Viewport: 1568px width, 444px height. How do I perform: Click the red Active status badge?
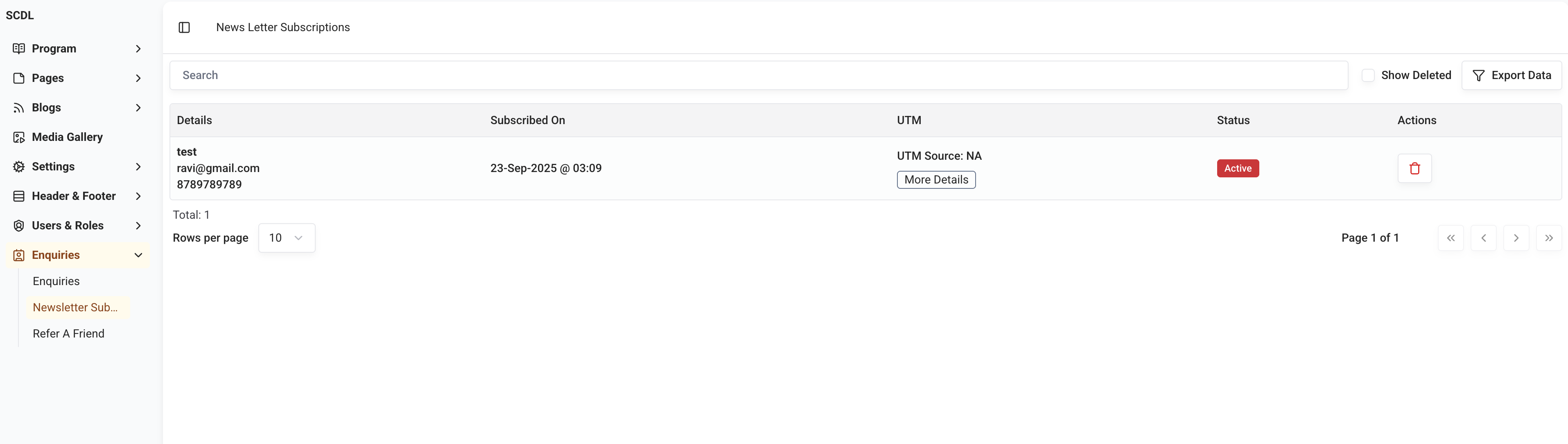[1238, 169]
